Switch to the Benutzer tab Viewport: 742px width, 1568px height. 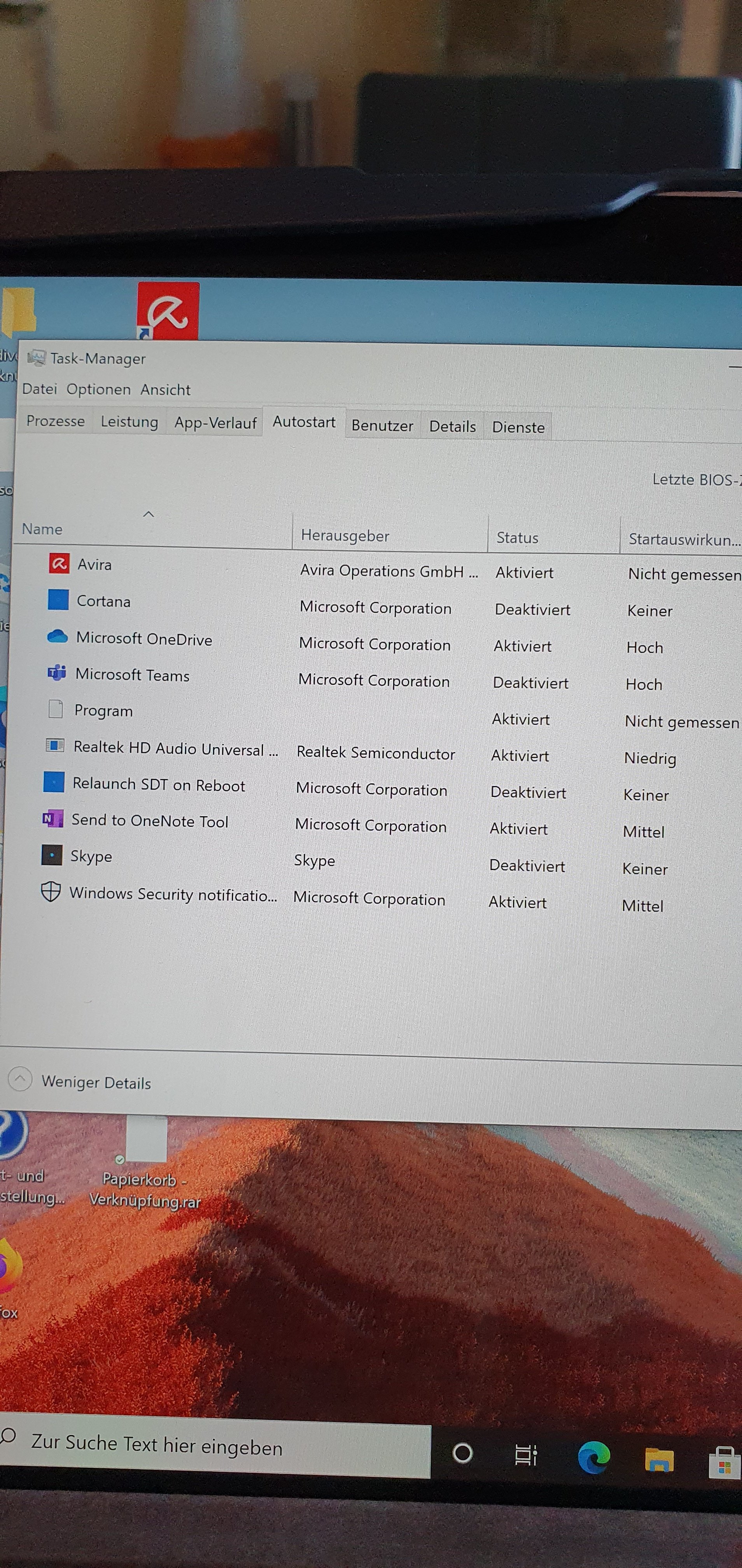[x=382, y=426]
